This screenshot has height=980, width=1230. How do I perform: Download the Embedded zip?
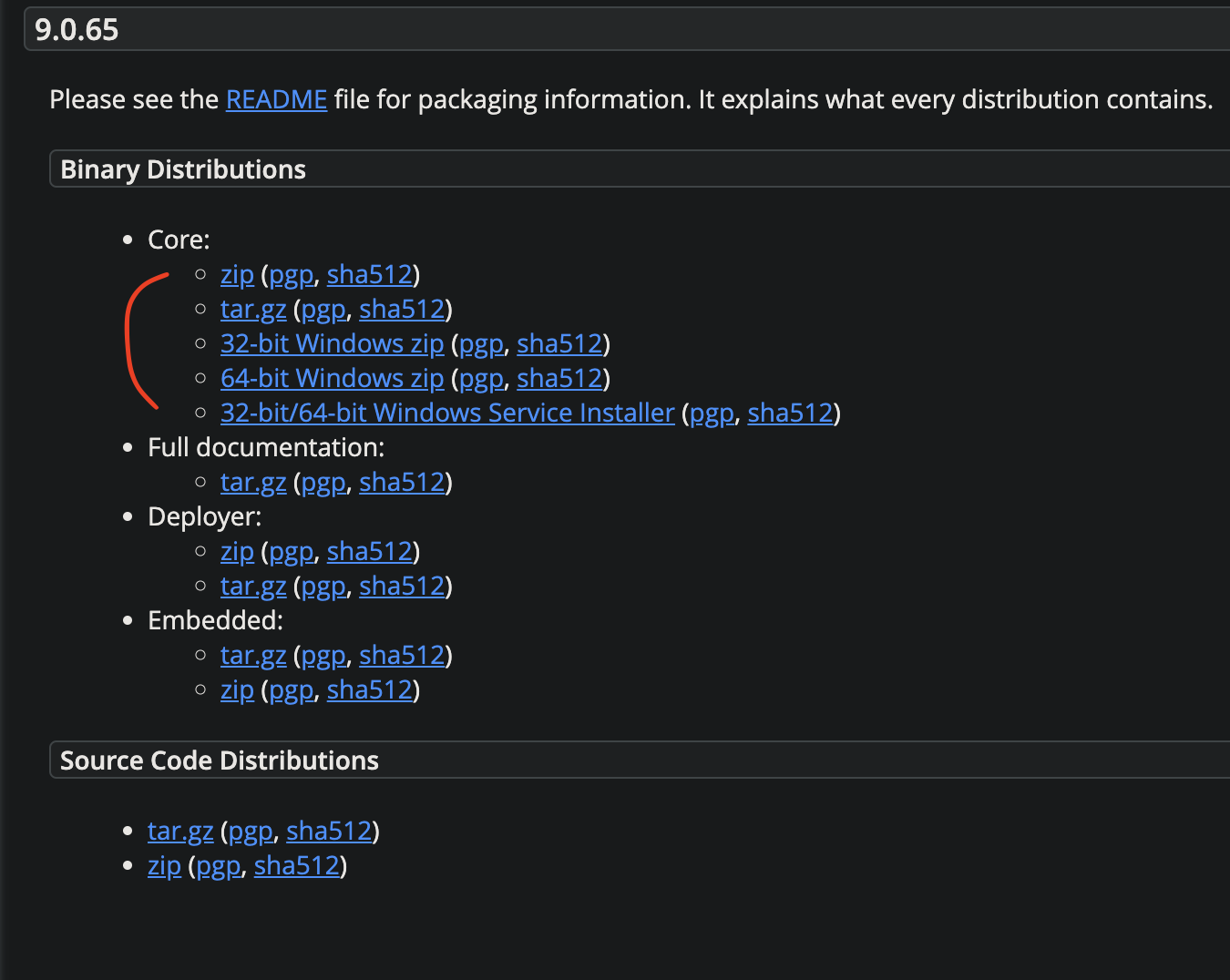(237, 690)
